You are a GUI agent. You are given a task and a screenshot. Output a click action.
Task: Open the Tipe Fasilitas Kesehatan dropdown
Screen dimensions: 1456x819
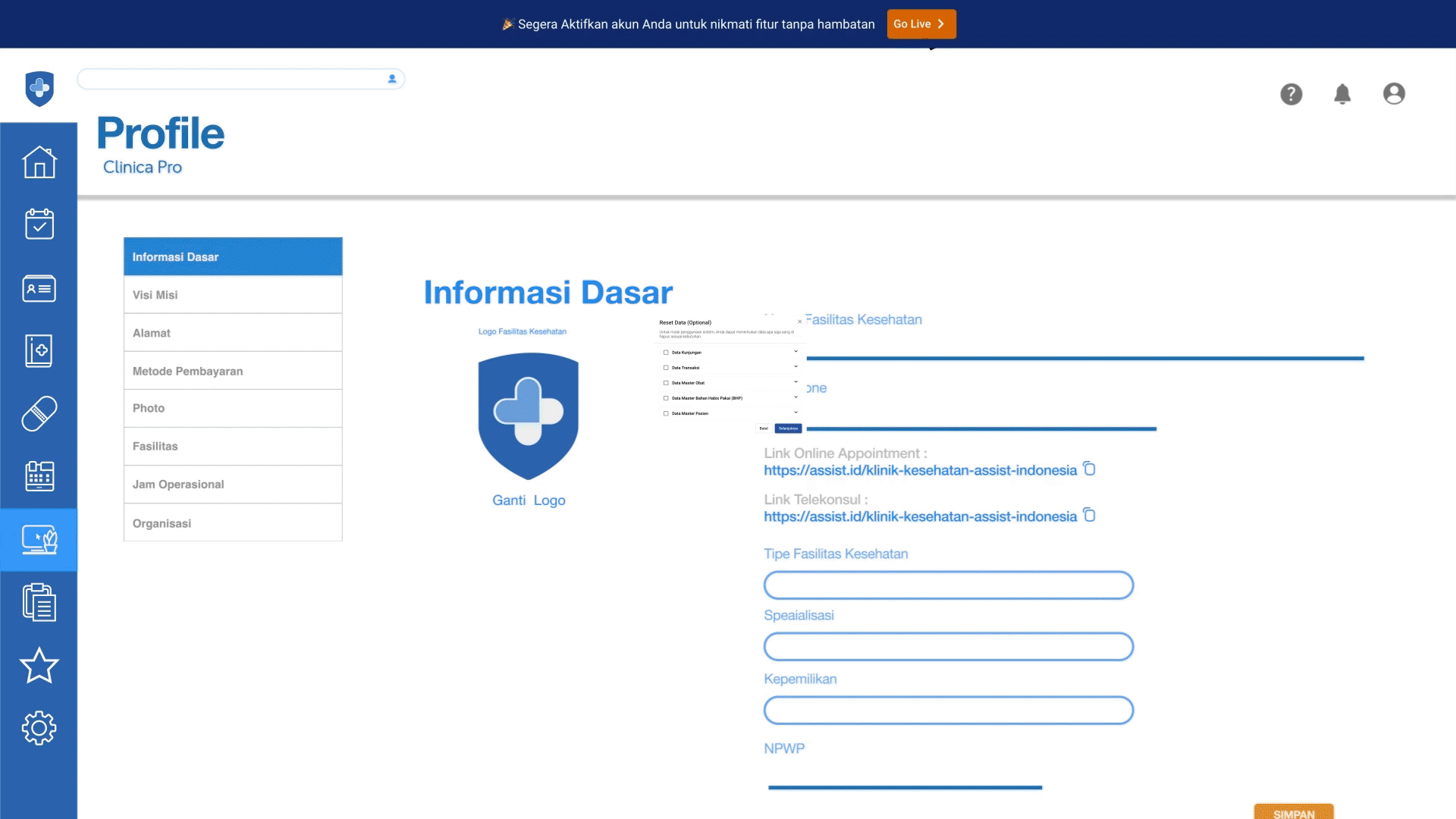pyautogui.click(x=948, y=585)
